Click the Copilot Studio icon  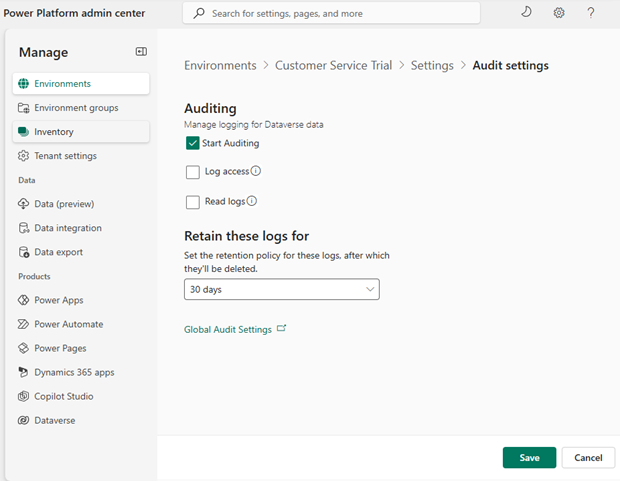(x=23, y=396)
